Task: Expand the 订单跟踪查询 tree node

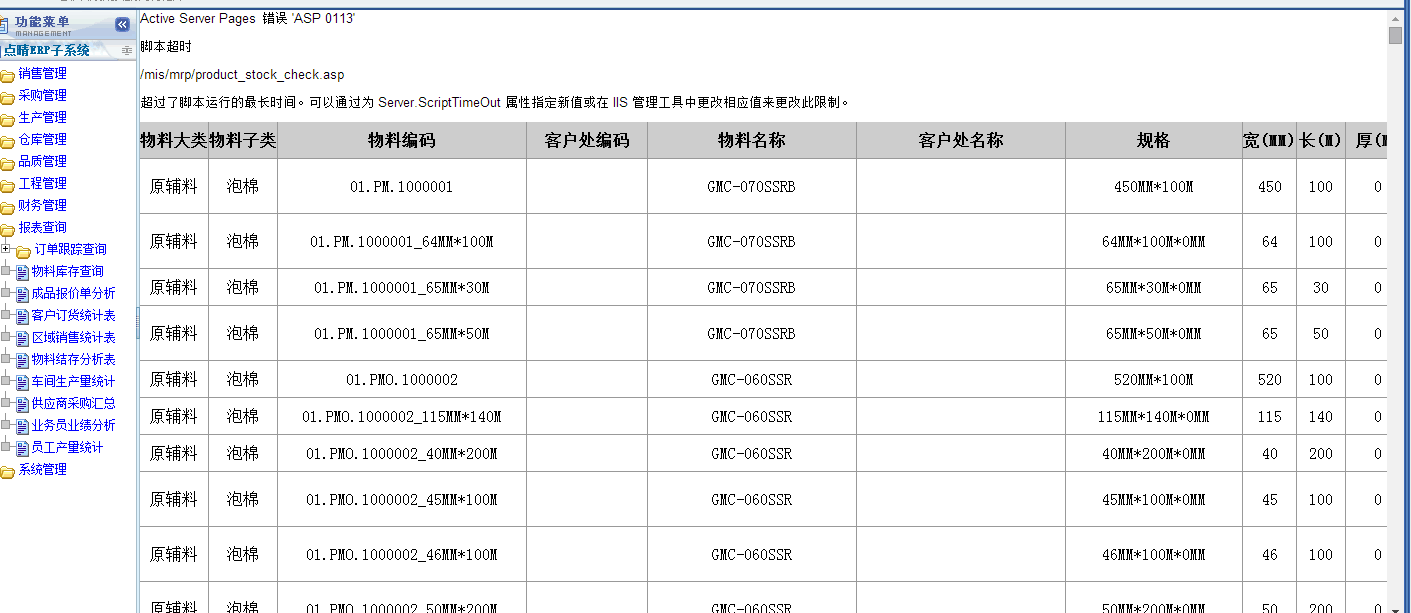Action: 6,249
